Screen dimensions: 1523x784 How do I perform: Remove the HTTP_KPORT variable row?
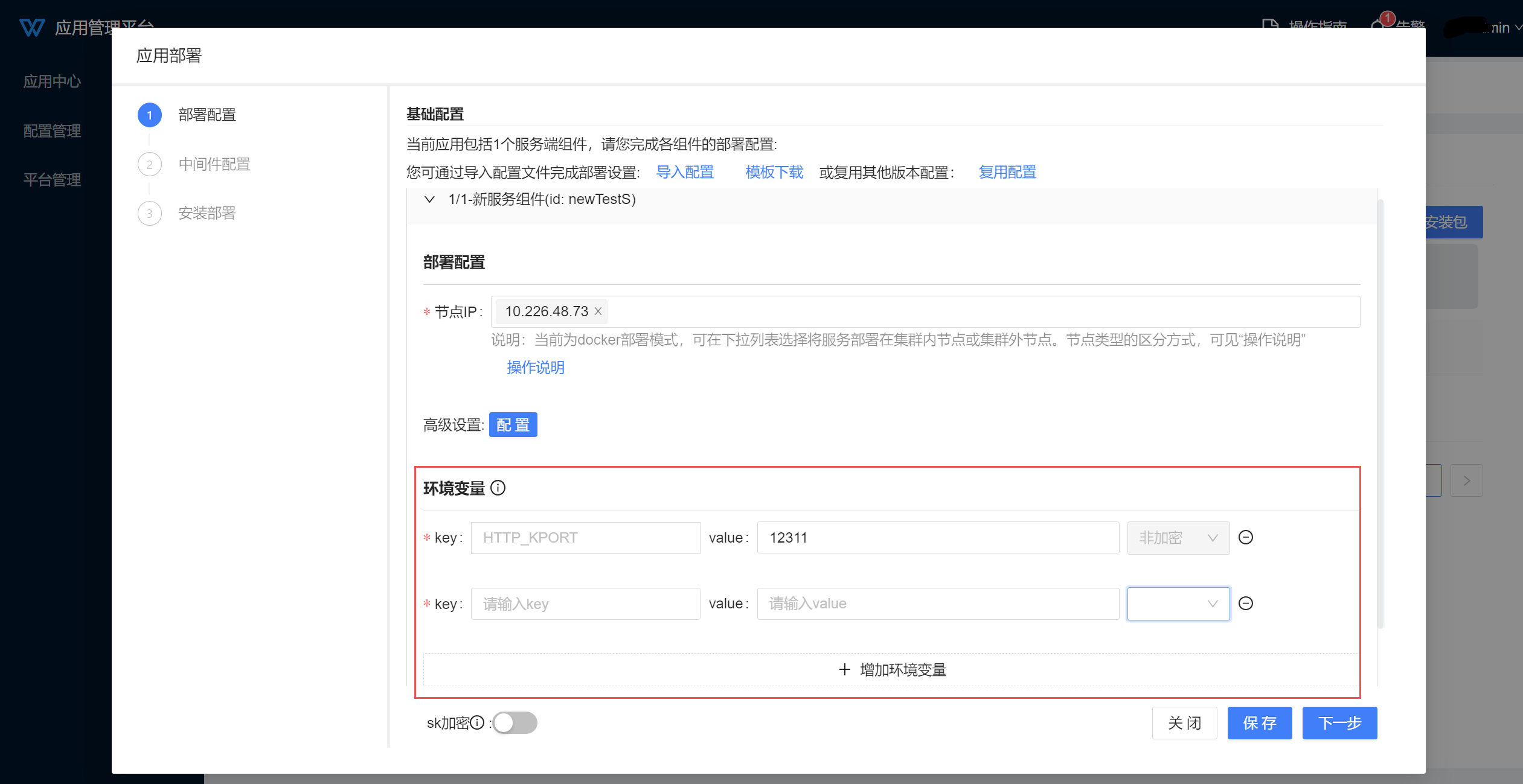pos(1245,537)
